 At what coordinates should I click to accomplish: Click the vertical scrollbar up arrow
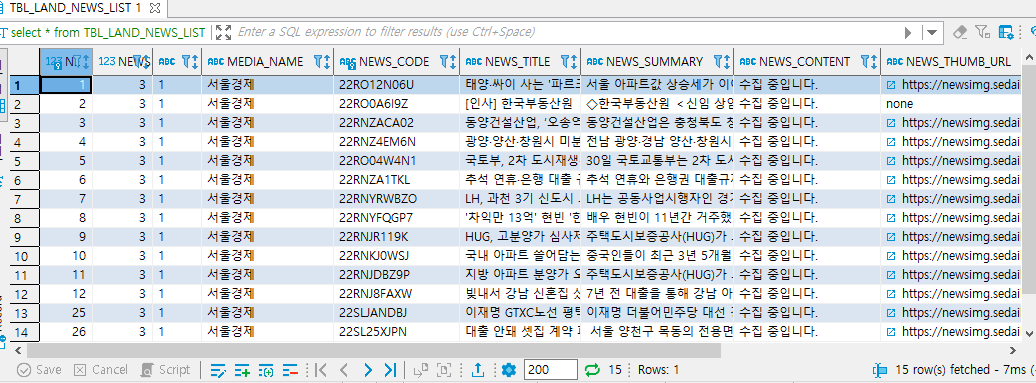tap(1030, 56)
